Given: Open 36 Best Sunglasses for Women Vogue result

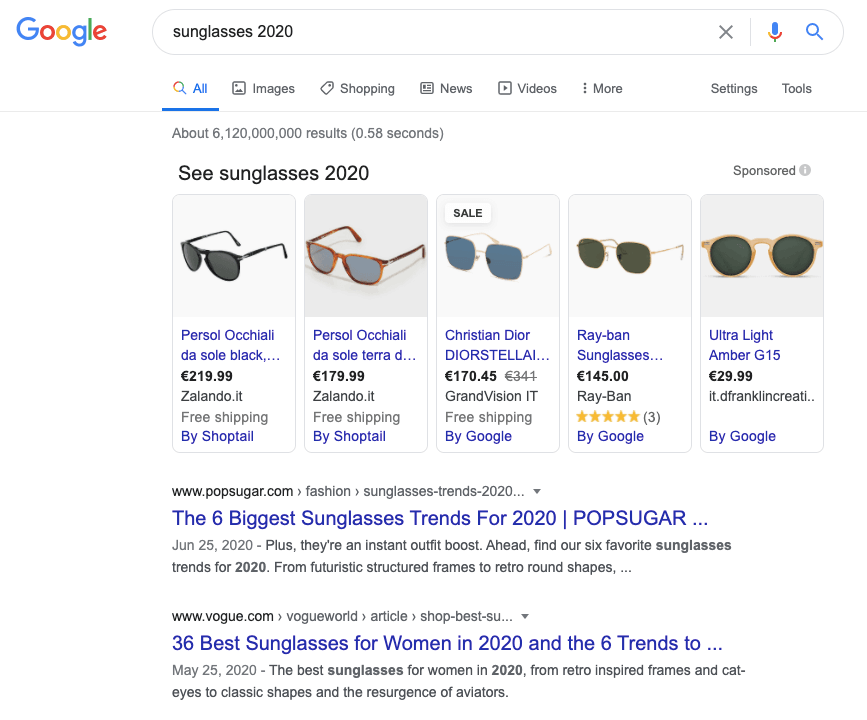Looking at the screenshot, I should point(447,643).
